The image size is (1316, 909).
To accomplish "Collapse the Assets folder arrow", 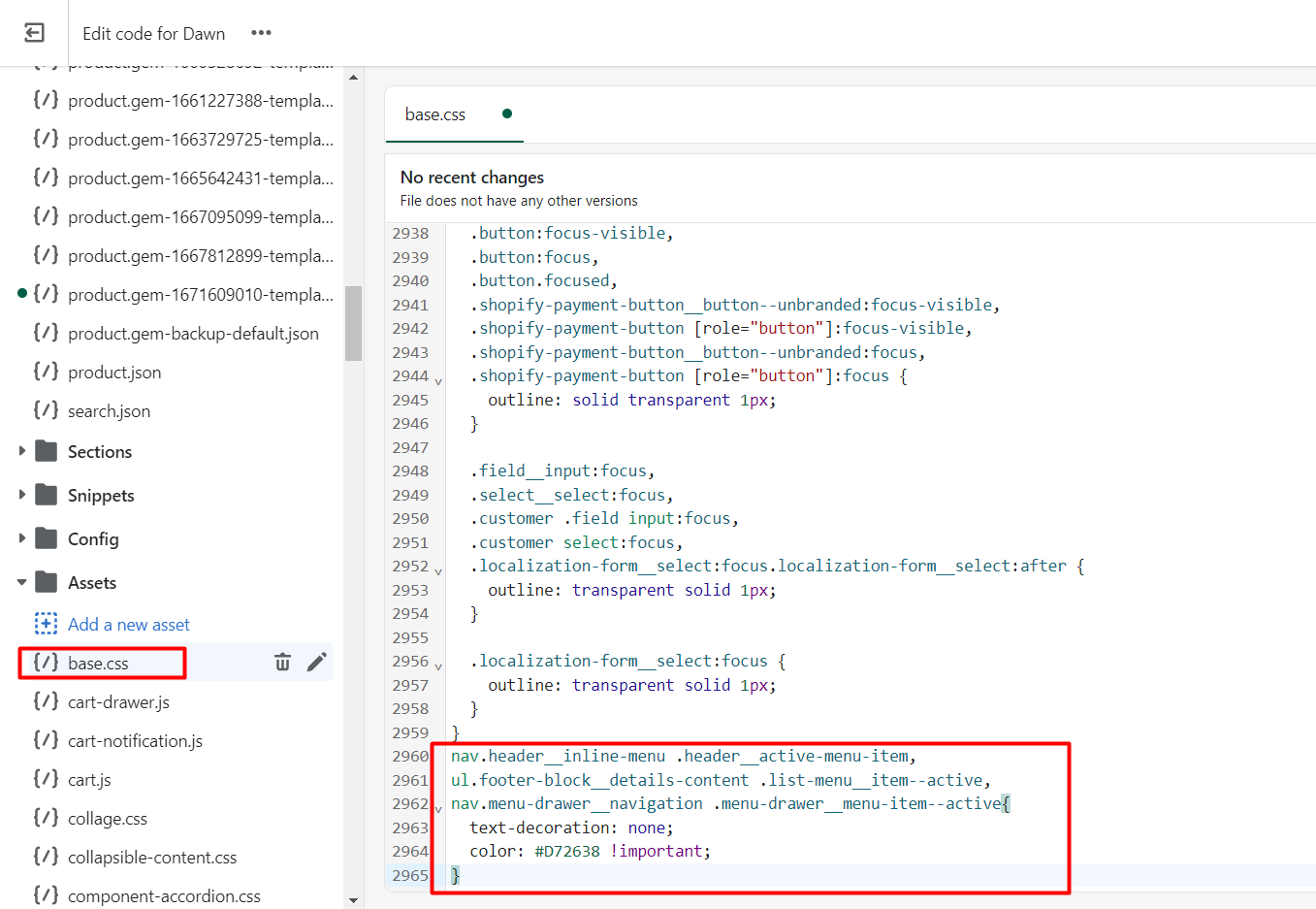I will pyautogui.click(x=21, y=582).
